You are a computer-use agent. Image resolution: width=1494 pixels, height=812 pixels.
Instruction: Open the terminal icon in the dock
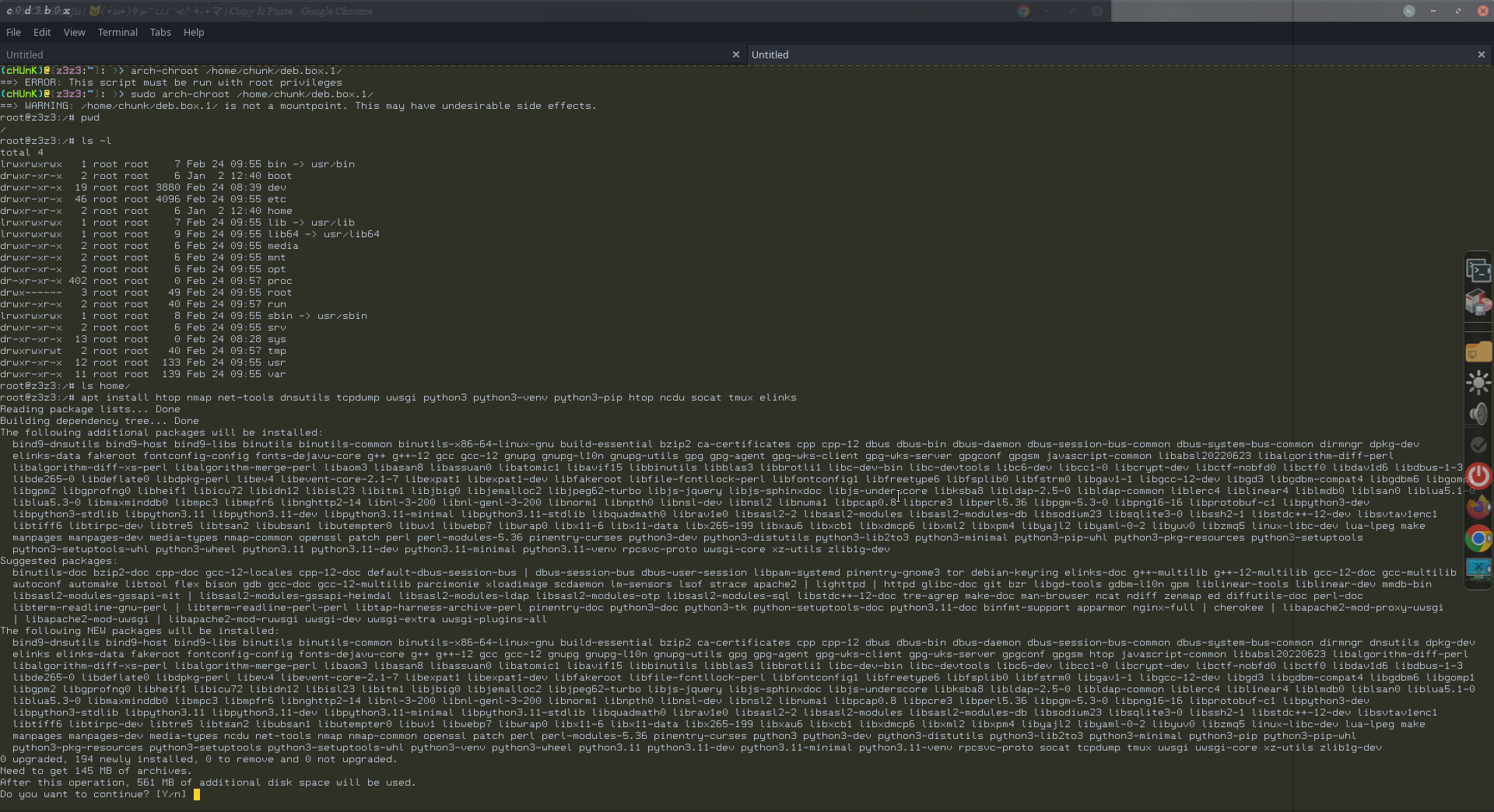(x=1478, y=271)
